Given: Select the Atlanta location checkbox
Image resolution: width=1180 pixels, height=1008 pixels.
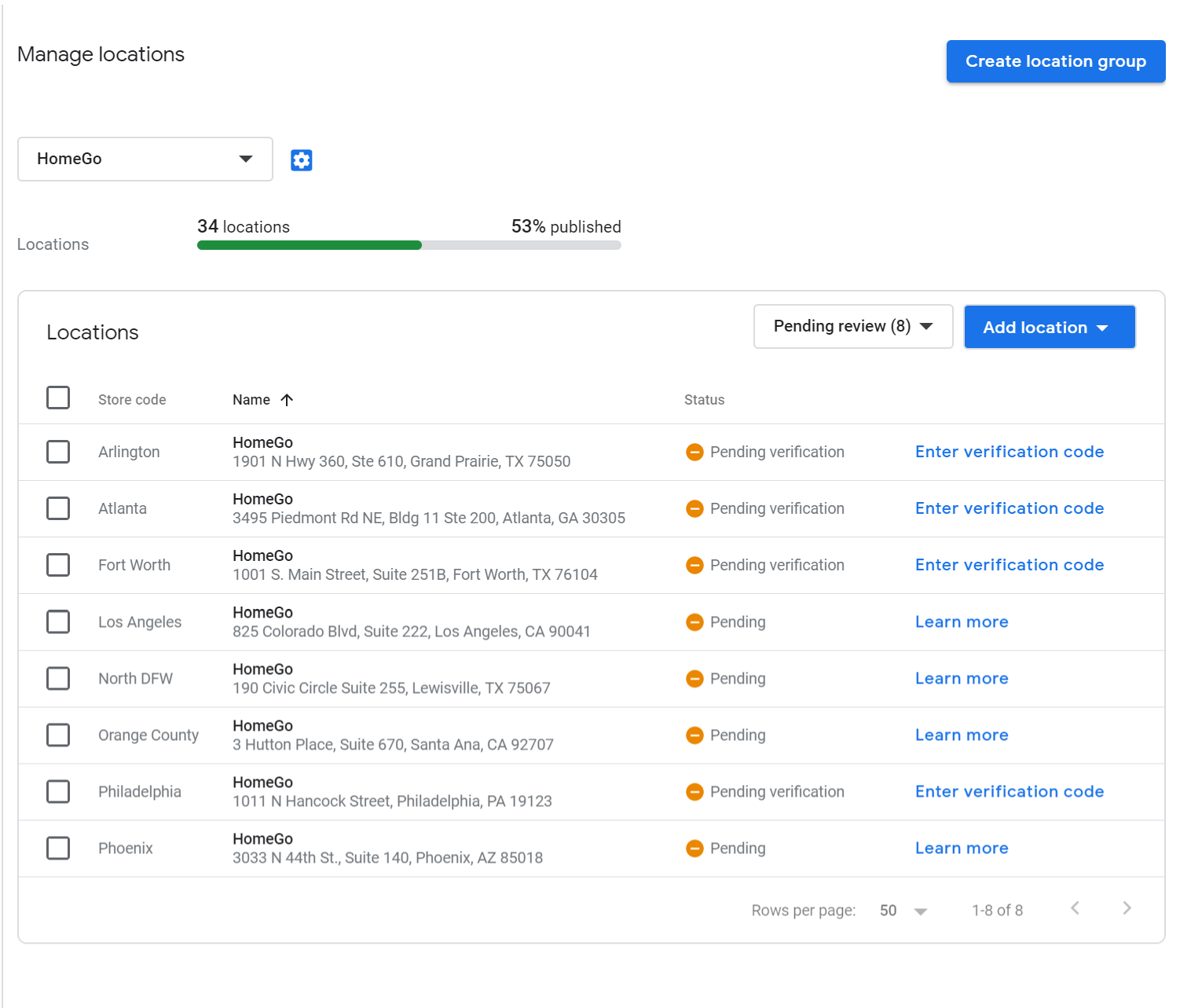Looking at the screenshot, I should 58,508.
